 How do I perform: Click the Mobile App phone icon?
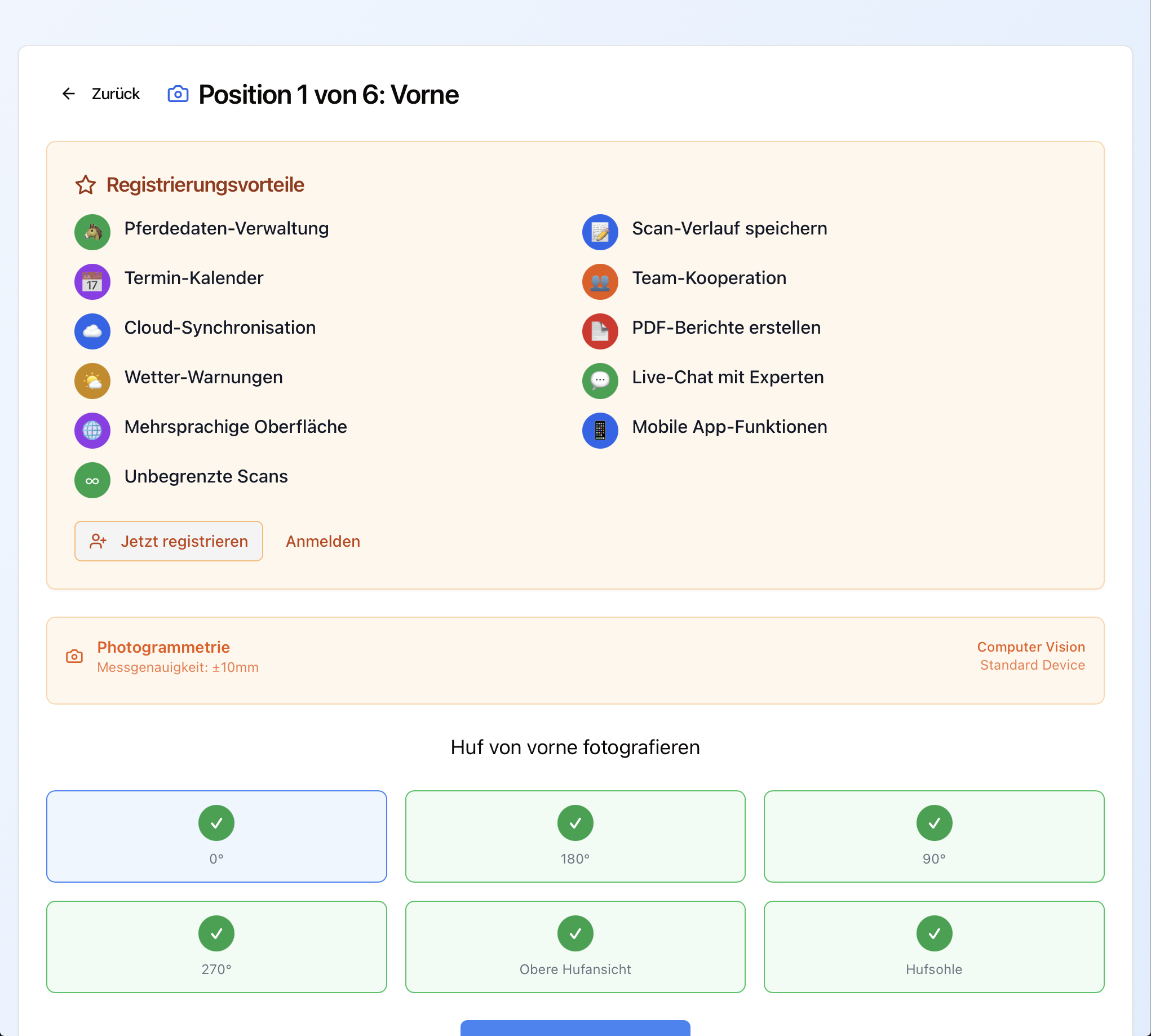coord(600,430)
